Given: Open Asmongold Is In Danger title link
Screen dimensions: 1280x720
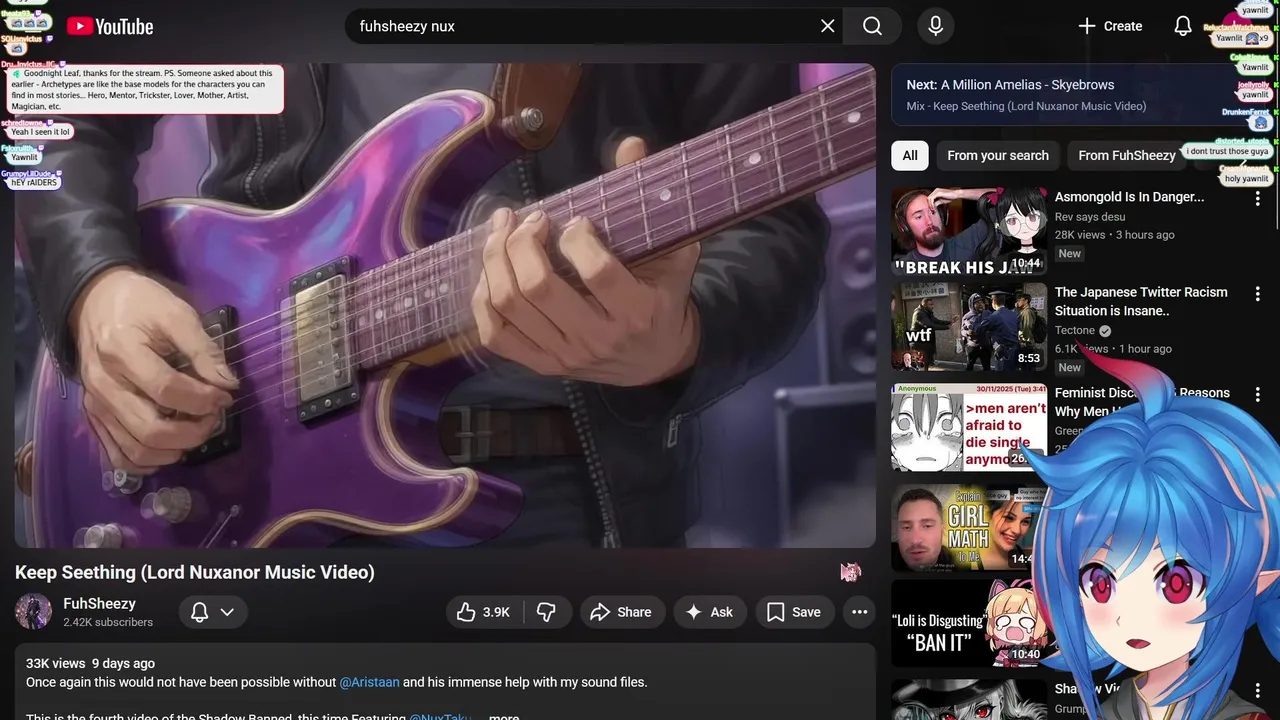Looking at the screenshot, I should coord(1129,197).
